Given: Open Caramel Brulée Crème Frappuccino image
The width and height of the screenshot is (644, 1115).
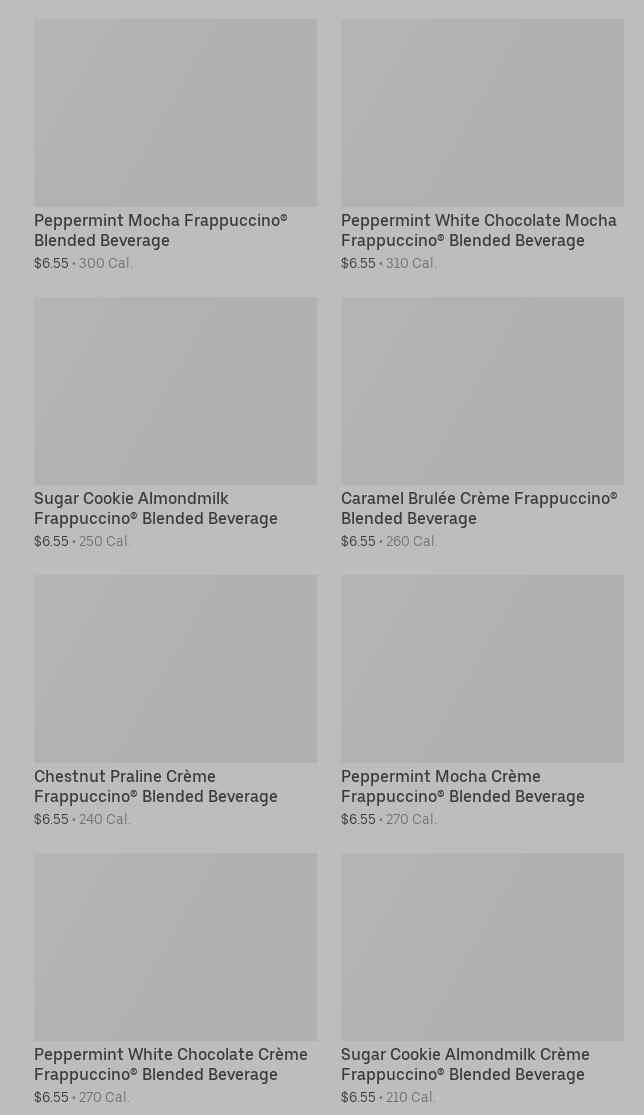Looking at the screenshot, I should [482, 390].
